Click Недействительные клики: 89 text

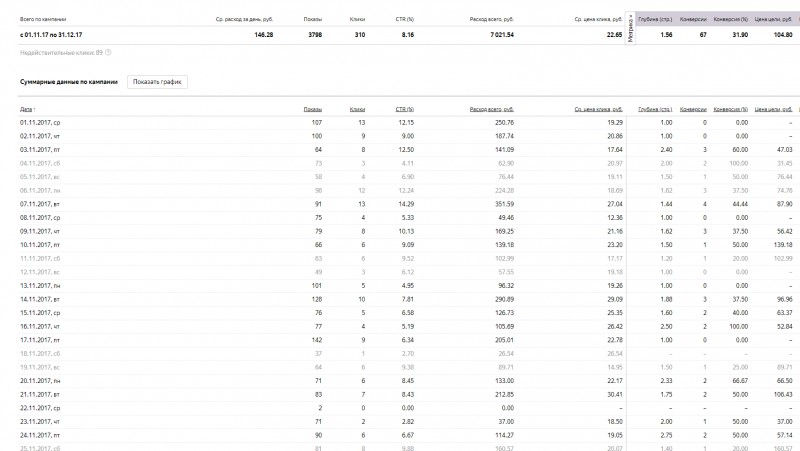click(61, 53)
